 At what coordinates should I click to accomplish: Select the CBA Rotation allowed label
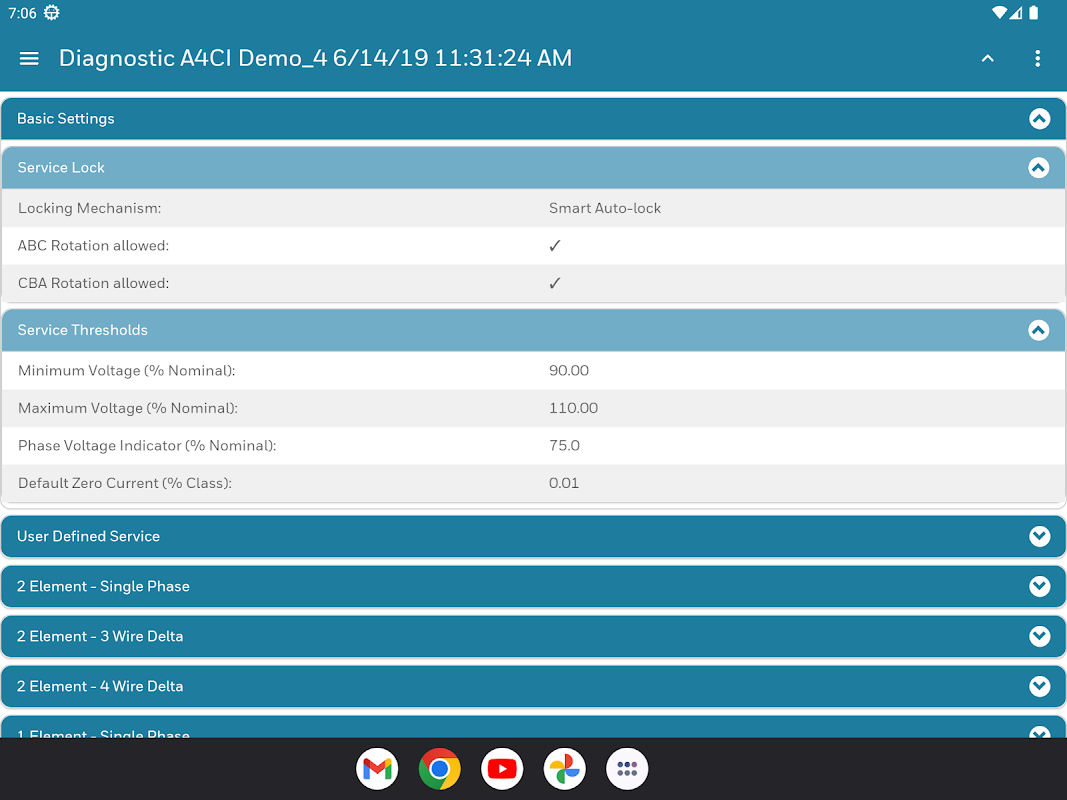click(x=93, y=283)
